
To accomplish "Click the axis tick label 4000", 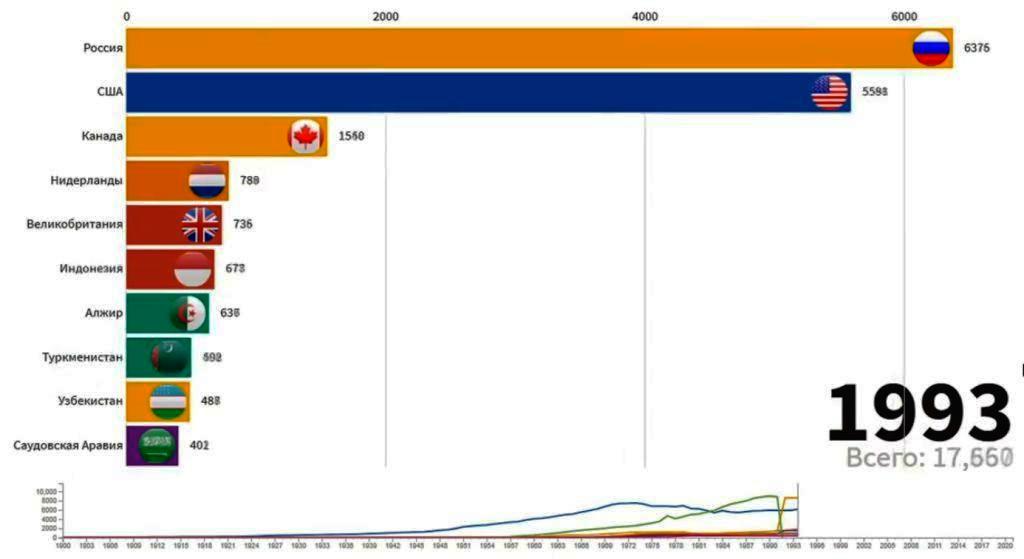I will tap(645, 16).
